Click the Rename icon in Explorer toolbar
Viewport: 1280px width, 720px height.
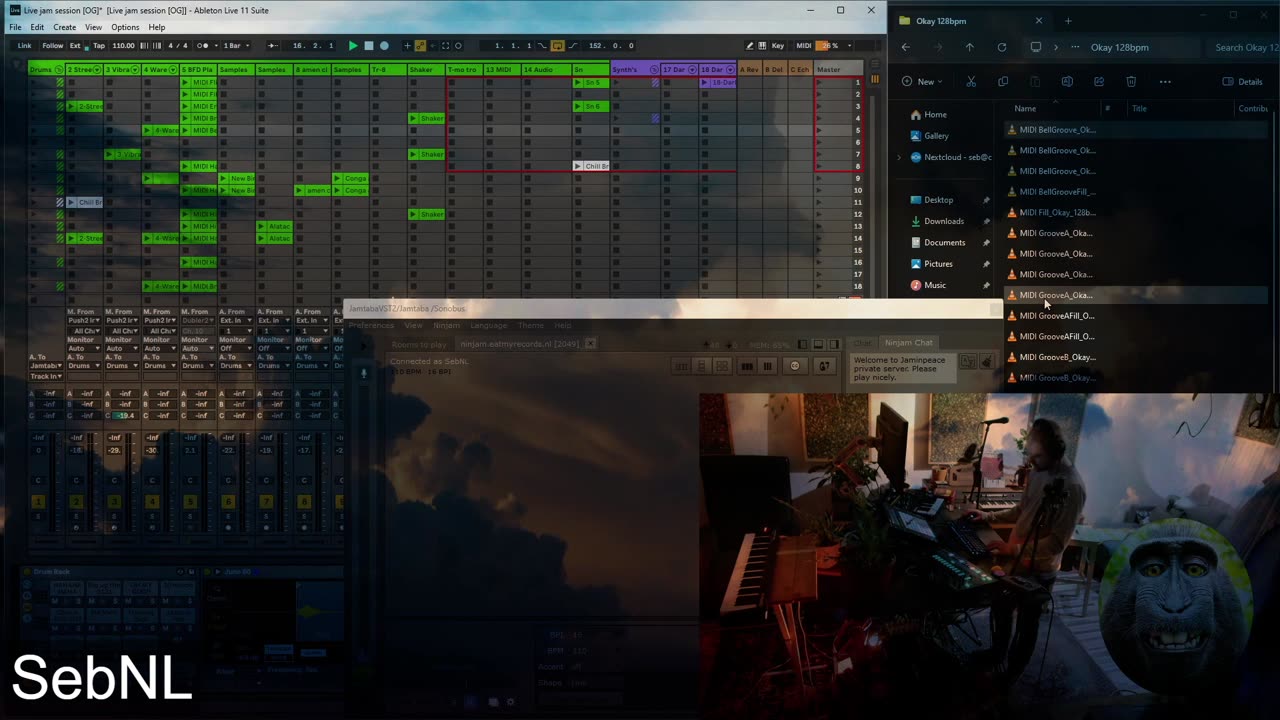[x=1067, y=82]
